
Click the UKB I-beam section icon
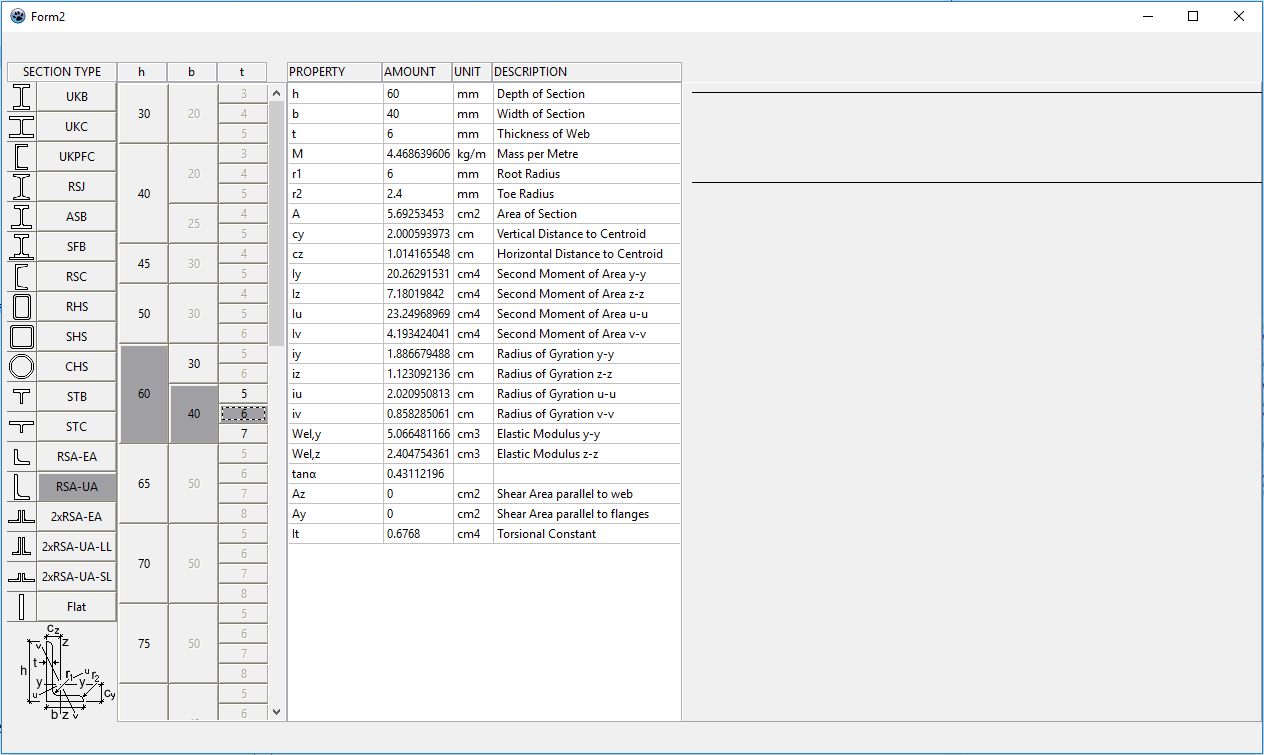click(x=22, y=97)
